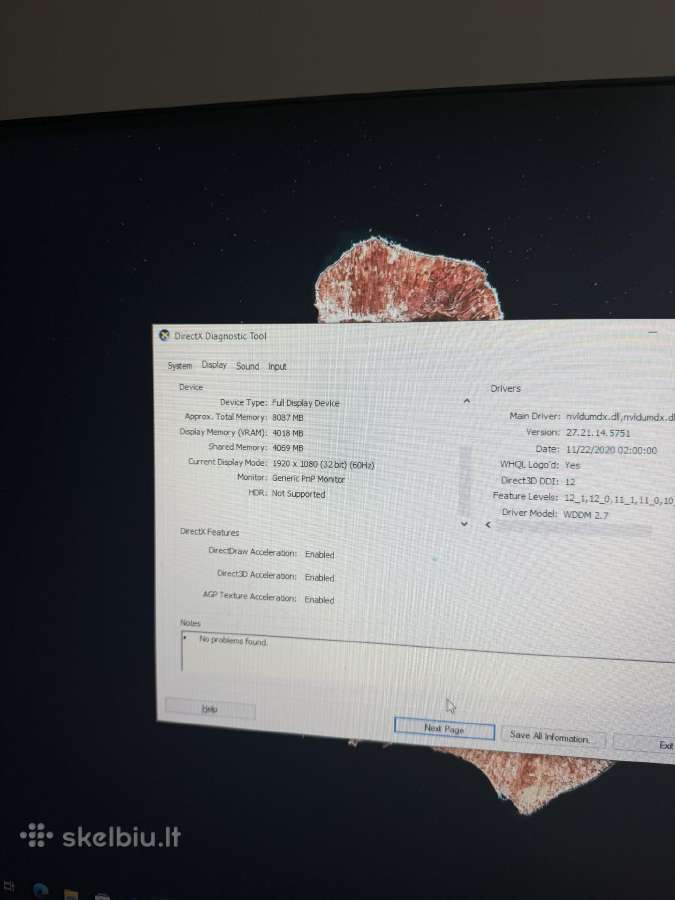Click Direct3D DDI value '12'
The width and height of the screenshot is (675, 900).
click(570, 482)
